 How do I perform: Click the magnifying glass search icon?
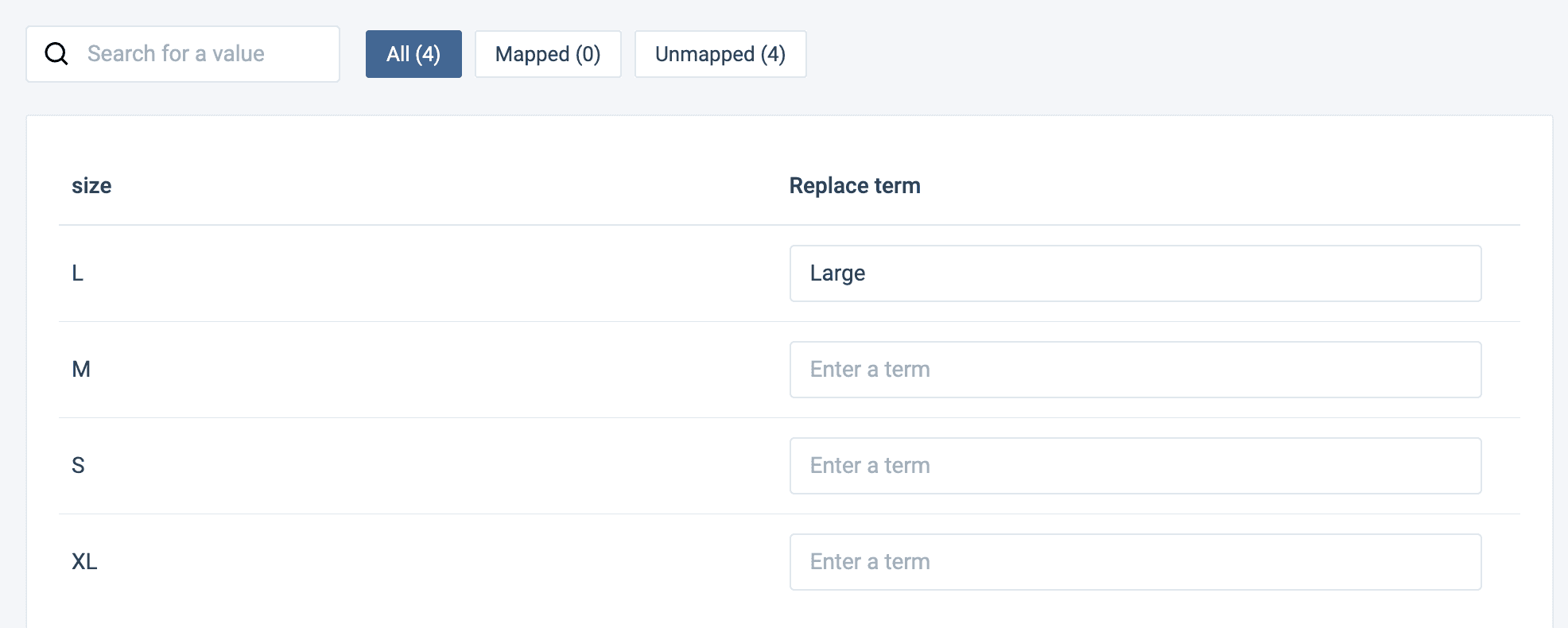(x=56, y=54)
